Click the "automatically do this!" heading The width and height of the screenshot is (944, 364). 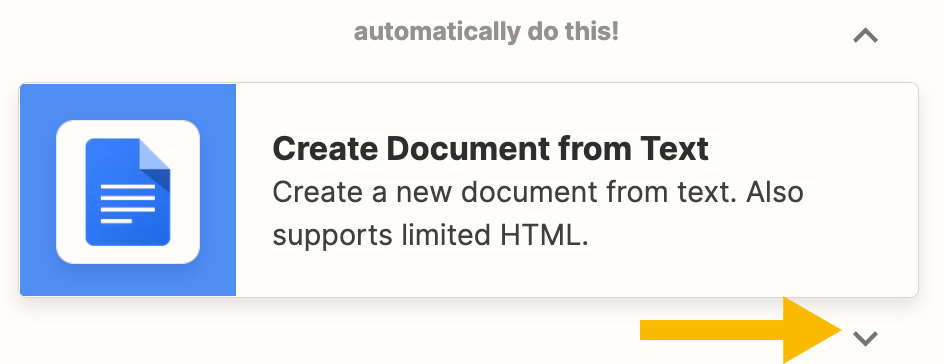tap(486, 31)
